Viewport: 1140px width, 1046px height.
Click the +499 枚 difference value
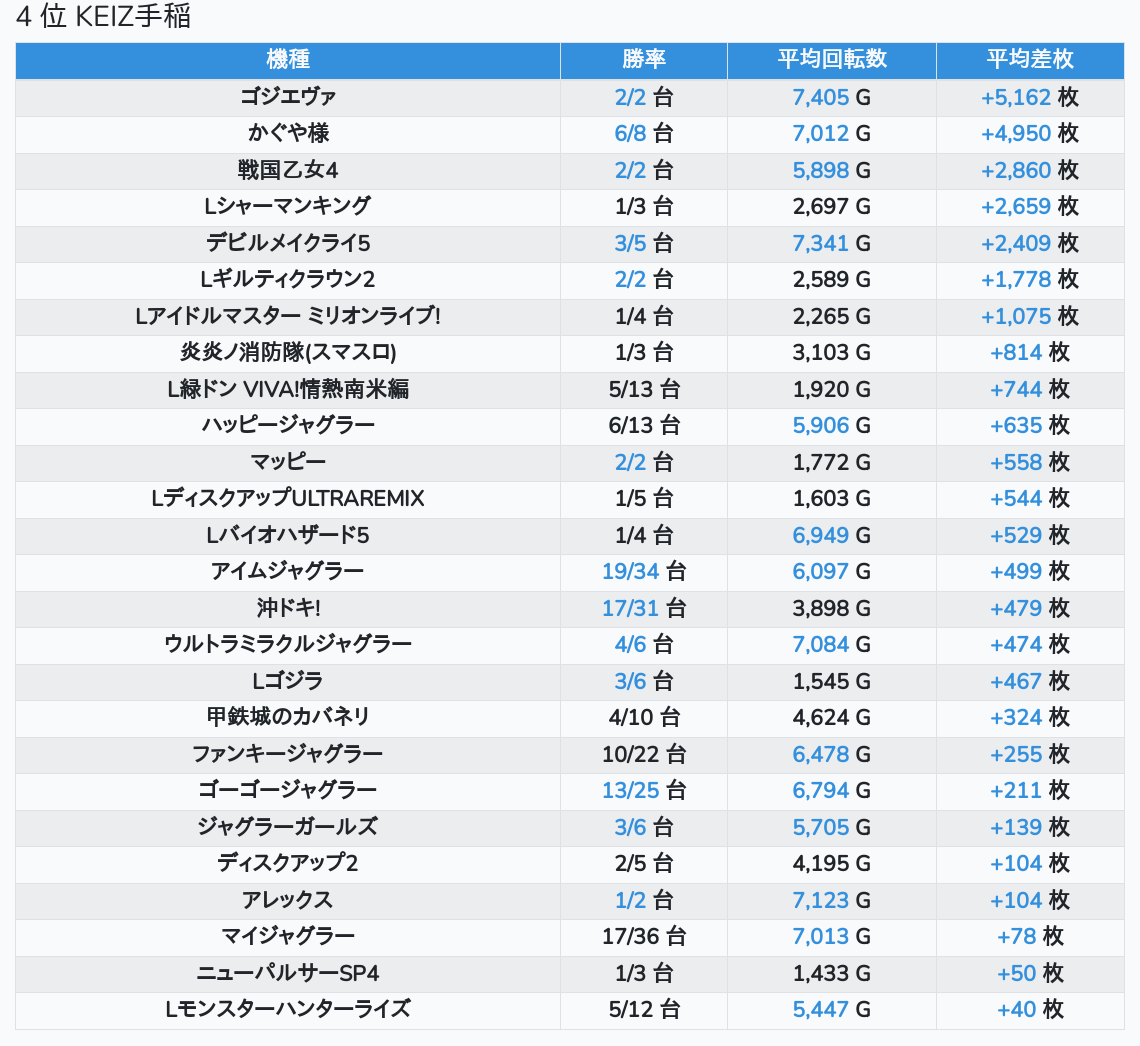(x=1030, y=571)
